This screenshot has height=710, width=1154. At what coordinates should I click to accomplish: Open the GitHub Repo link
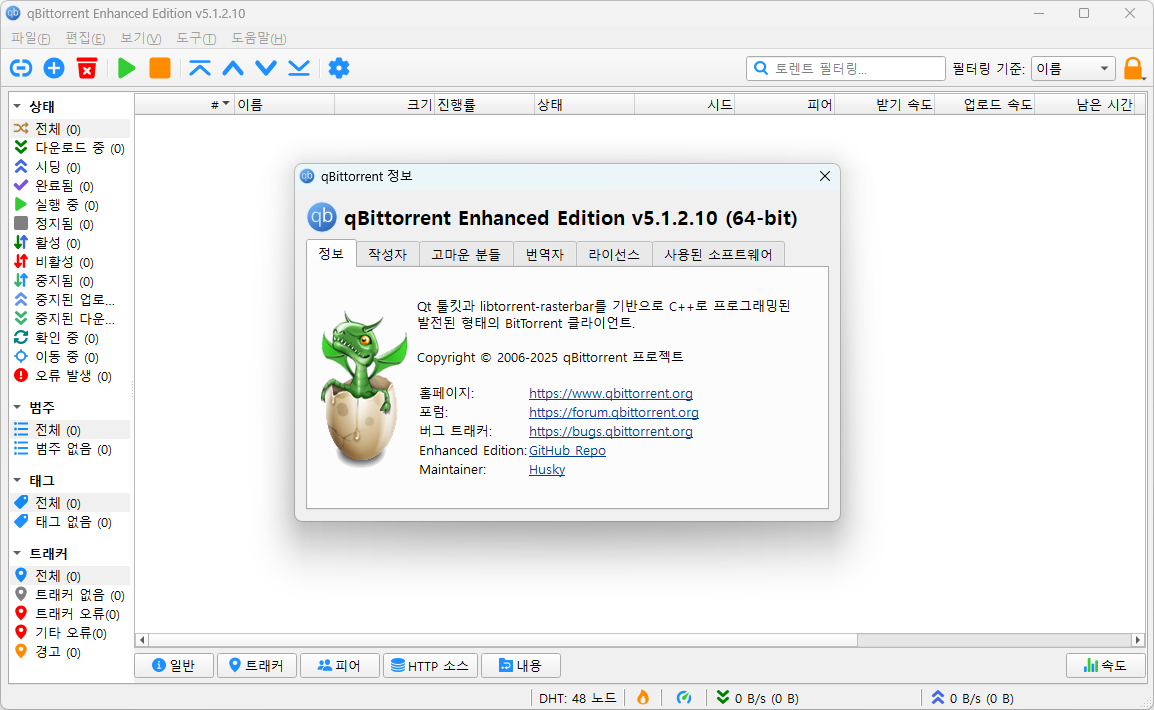(x=567, y=450)
